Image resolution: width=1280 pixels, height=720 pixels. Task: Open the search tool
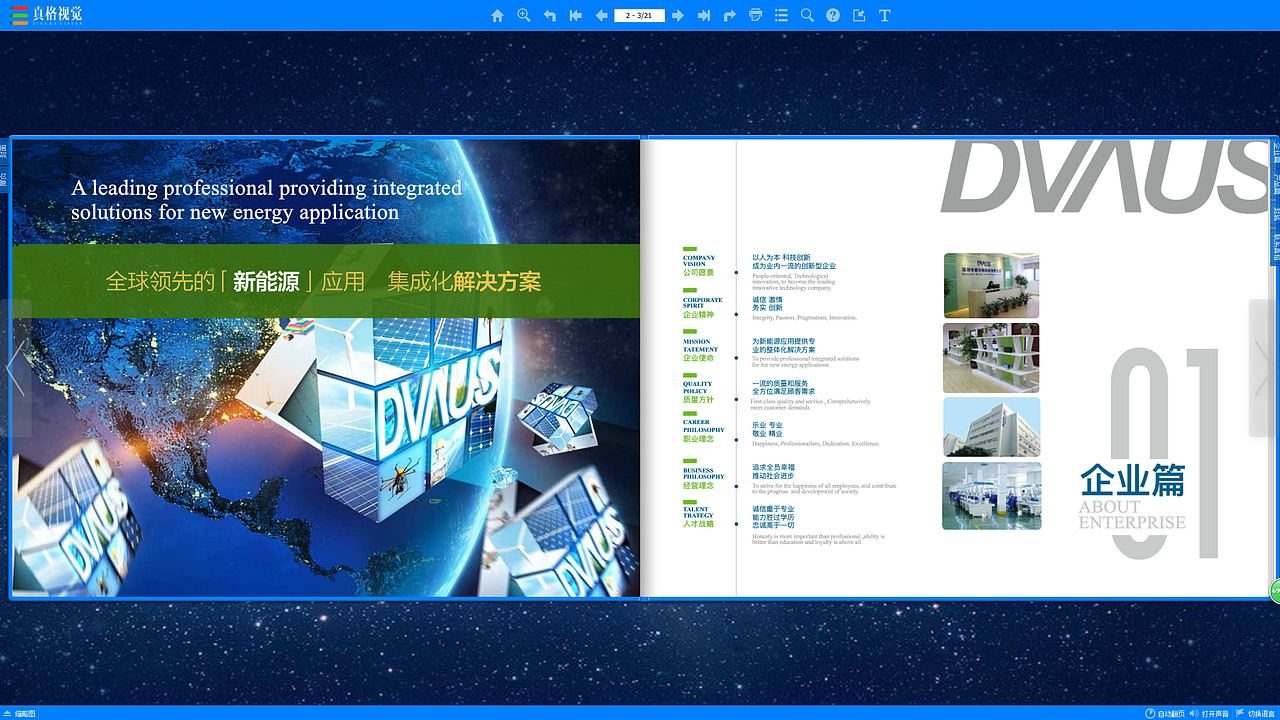[807, 15]
